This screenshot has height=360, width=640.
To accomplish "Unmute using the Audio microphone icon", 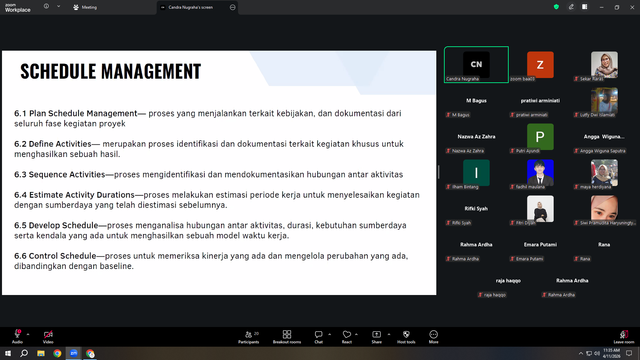I will [17, 334].
